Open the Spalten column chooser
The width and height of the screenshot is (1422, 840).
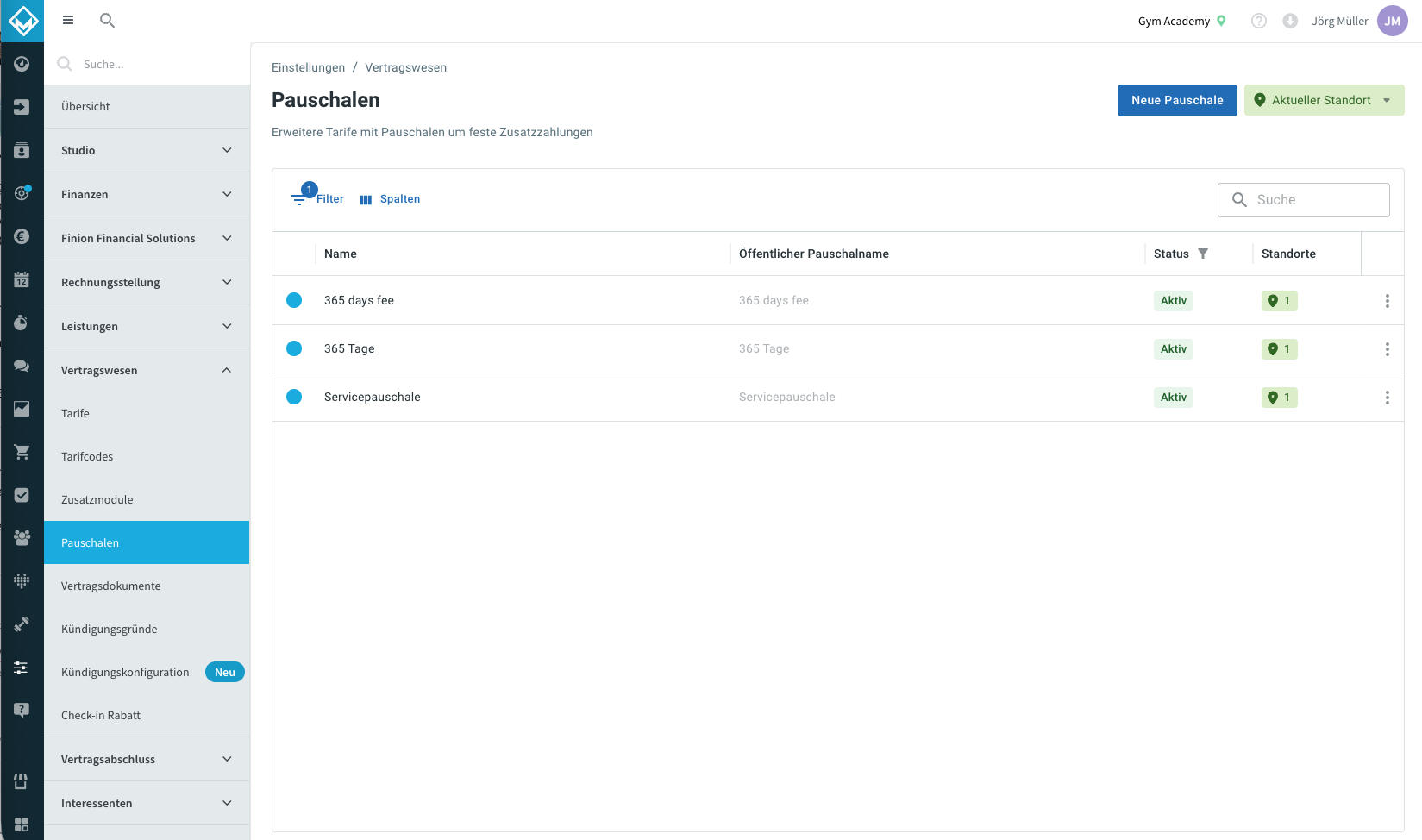390,199
